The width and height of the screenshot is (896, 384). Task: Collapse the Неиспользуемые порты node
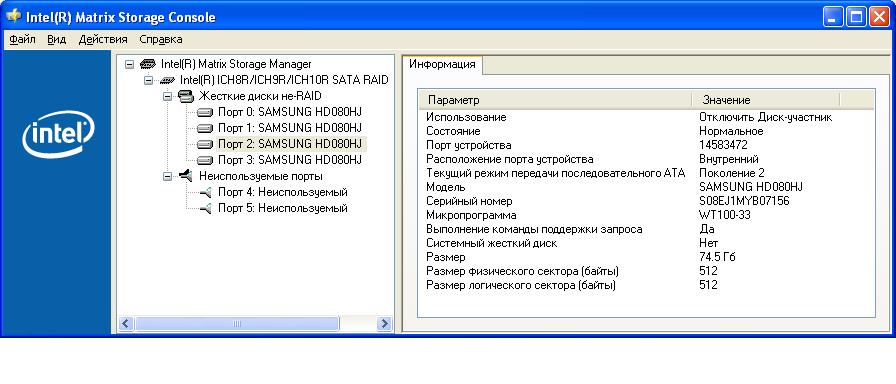(x=167, y=176)
